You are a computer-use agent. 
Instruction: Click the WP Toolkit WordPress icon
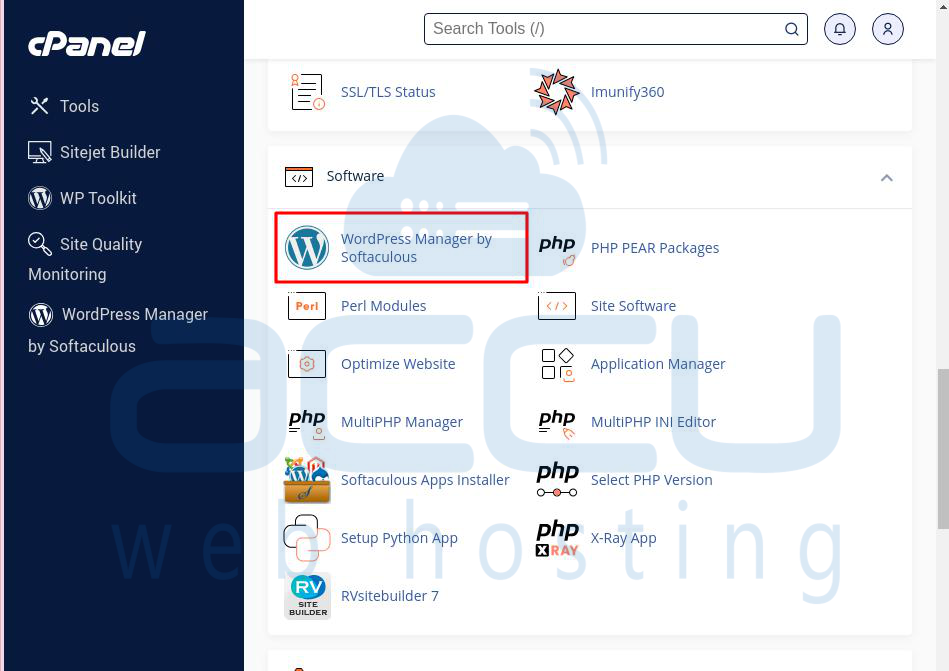(40, 198)
